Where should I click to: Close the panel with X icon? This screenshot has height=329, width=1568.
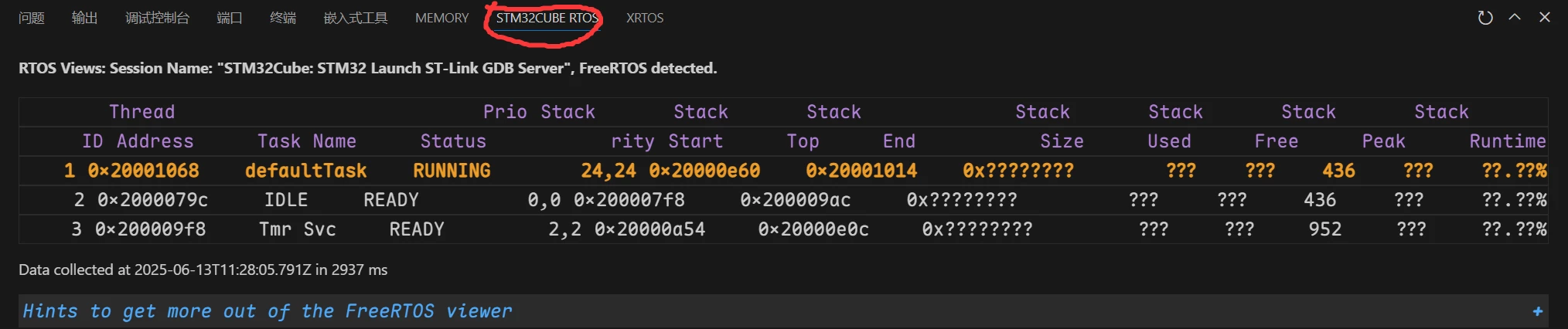coord(1545,17)
